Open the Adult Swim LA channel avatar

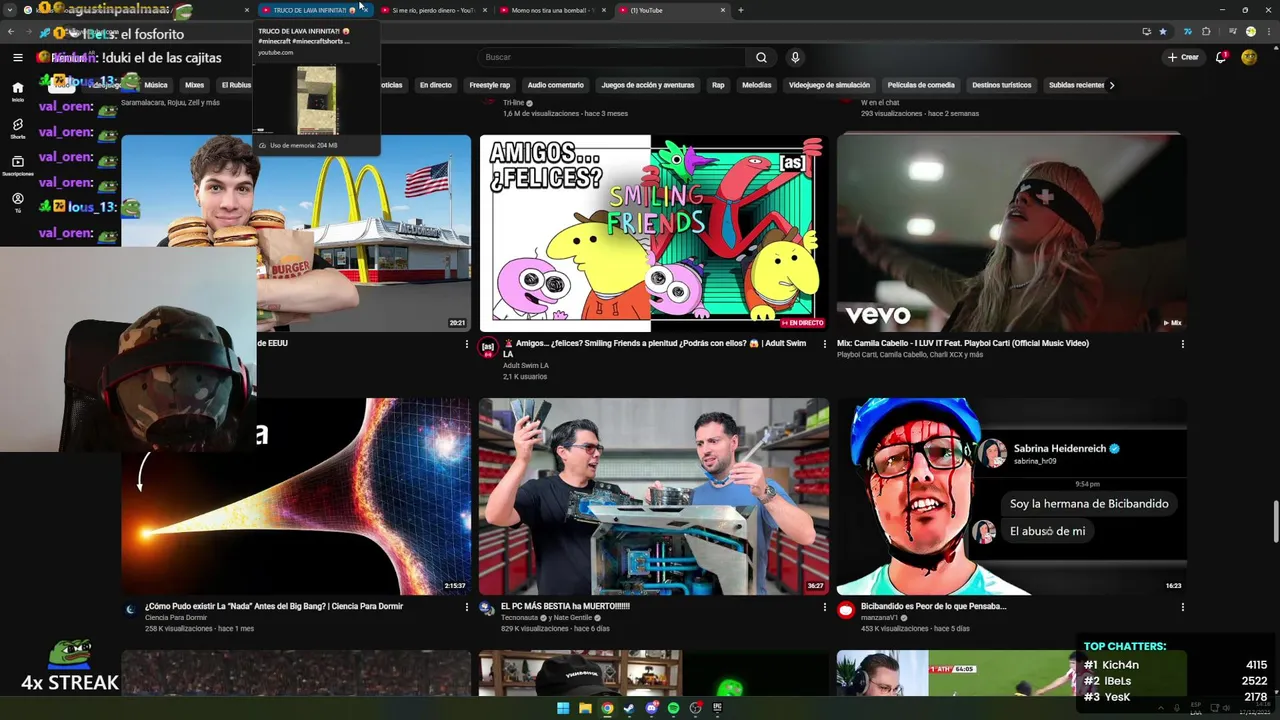[488, 348]
